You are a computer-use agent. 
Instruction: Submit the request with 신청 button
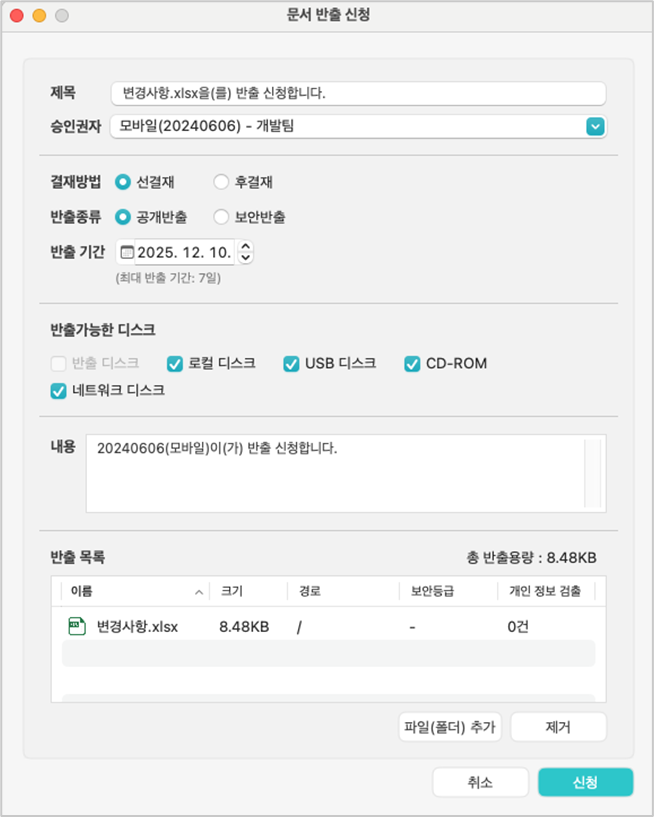click(585, 783)
